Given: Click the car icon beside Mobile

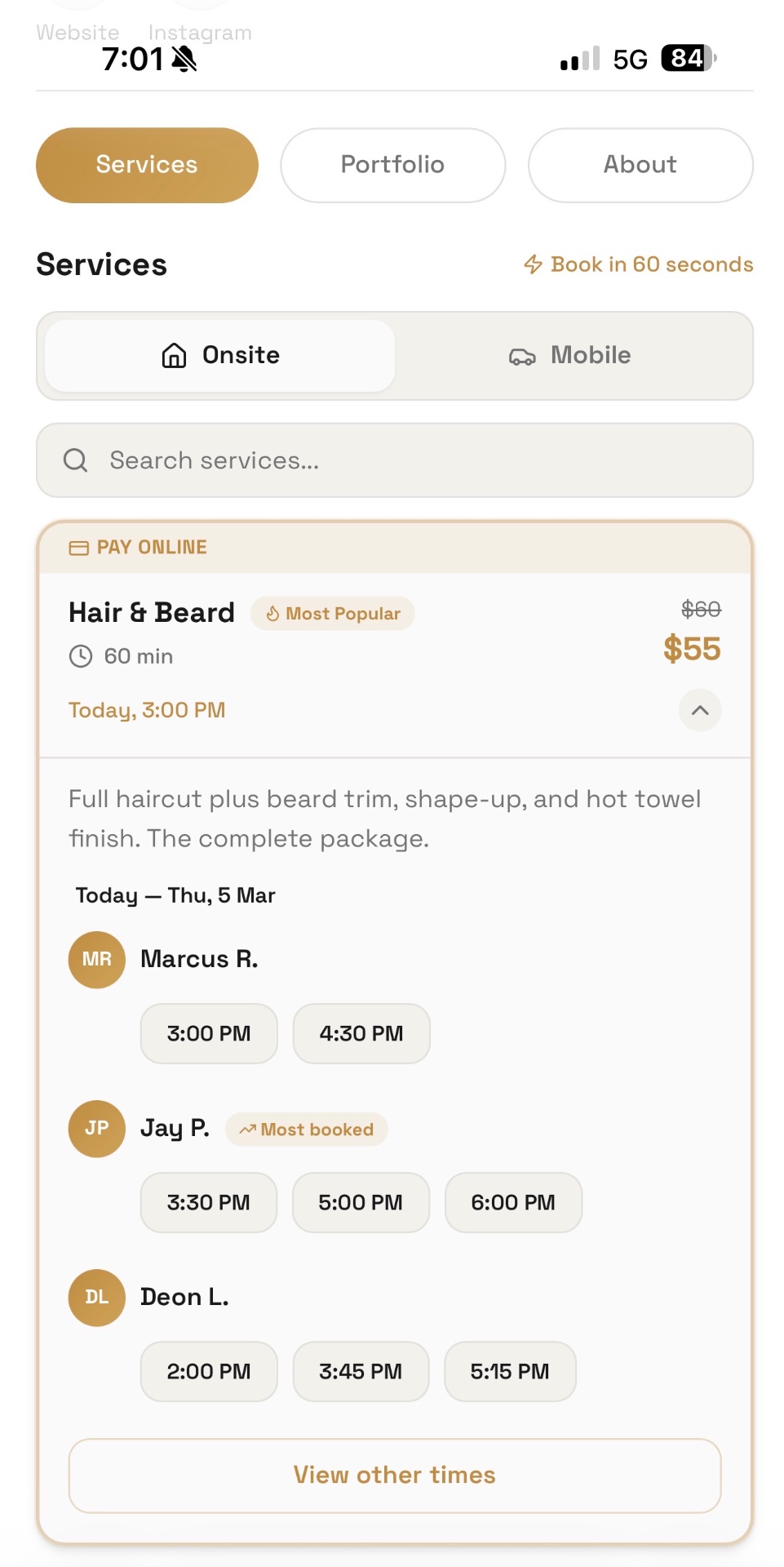Looking at the screenshot, I should point(522,356).
